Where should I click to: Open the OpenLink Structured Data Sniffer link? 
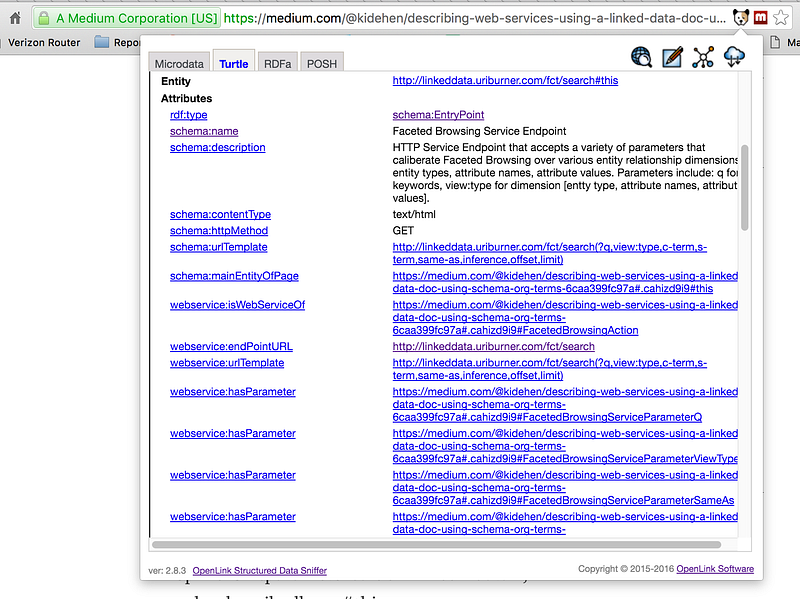coord(260,570)
